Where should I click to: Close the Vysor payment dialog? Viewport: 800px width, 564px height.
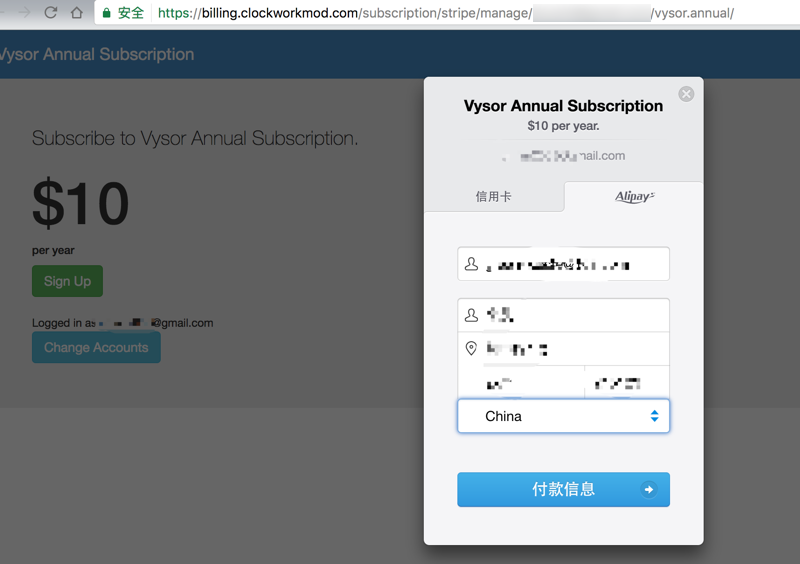click(x=686, y=94)
